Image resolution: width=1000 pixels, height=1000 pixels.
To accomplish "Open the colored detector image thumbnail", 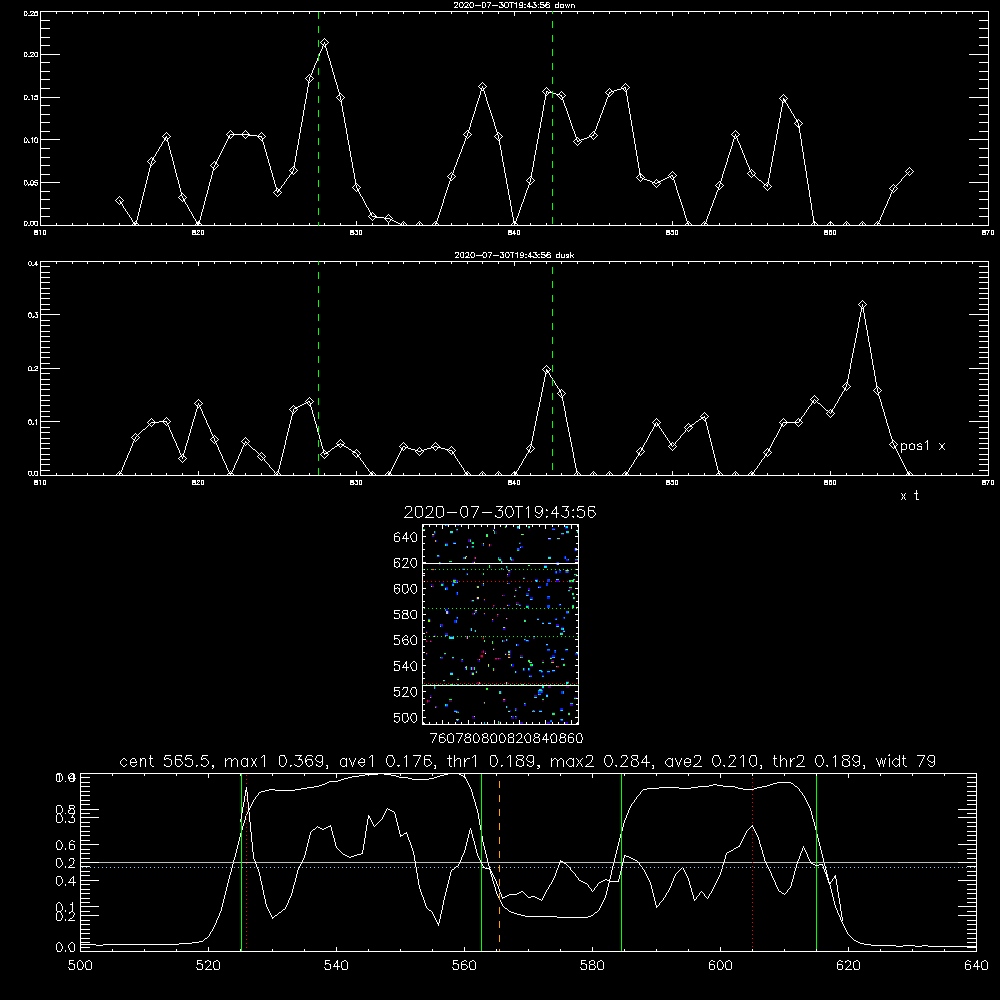I will pyautogui.click(x=500, y=624).
